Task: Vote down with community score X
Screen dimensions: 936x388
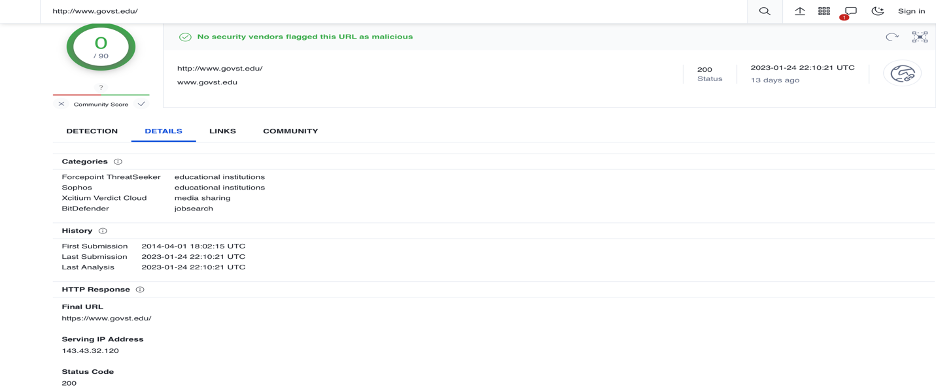Action: [61, 104]
